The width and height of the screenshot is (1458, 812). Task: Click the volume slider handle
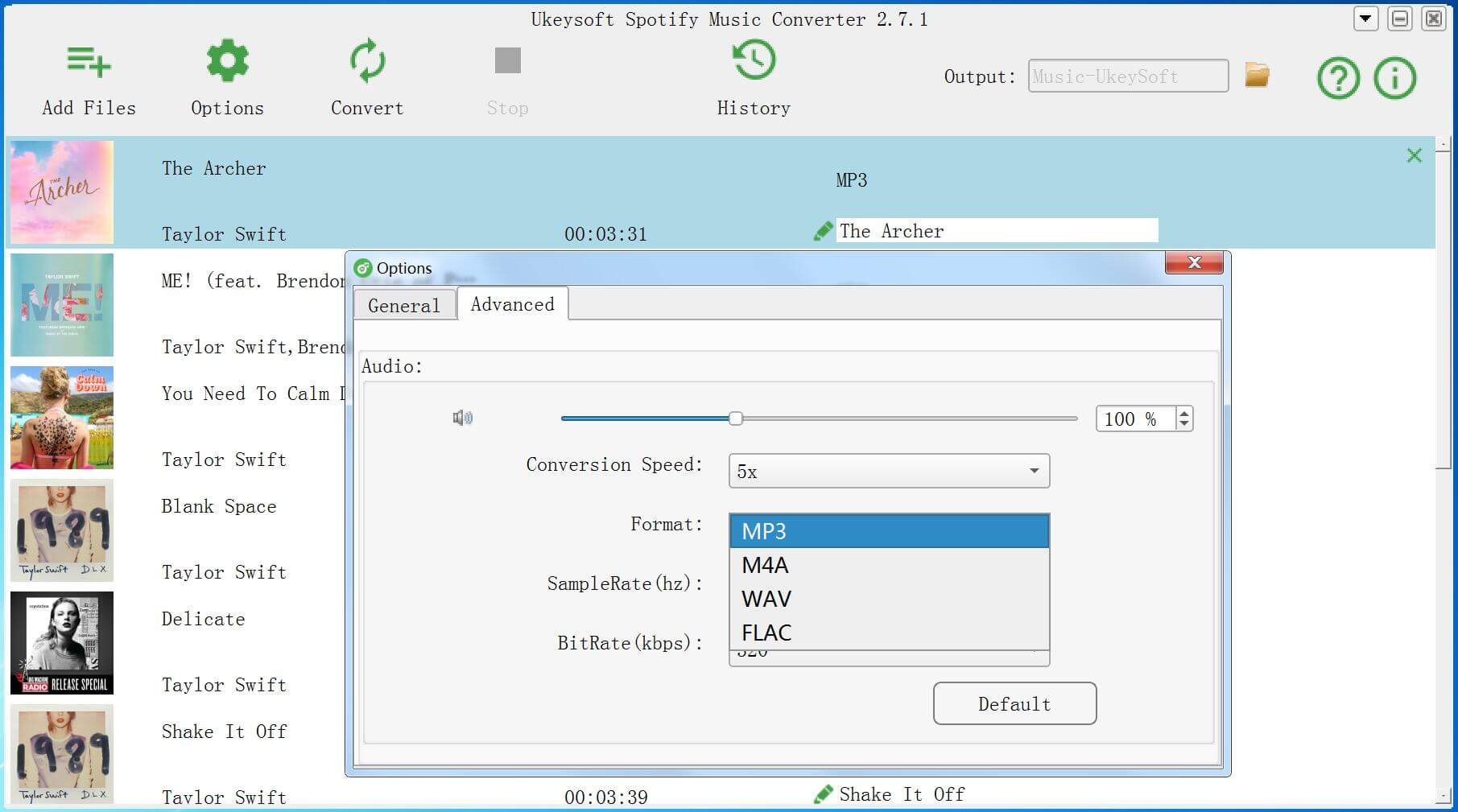coord(735,418)
